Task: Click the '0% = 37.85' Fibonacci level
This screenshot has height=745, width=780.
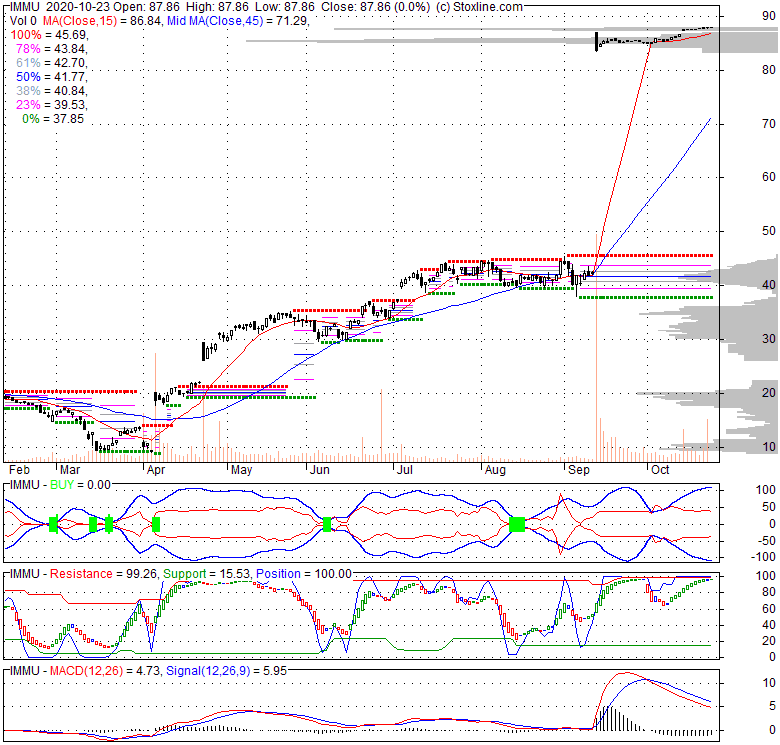Action: point(53,119)
